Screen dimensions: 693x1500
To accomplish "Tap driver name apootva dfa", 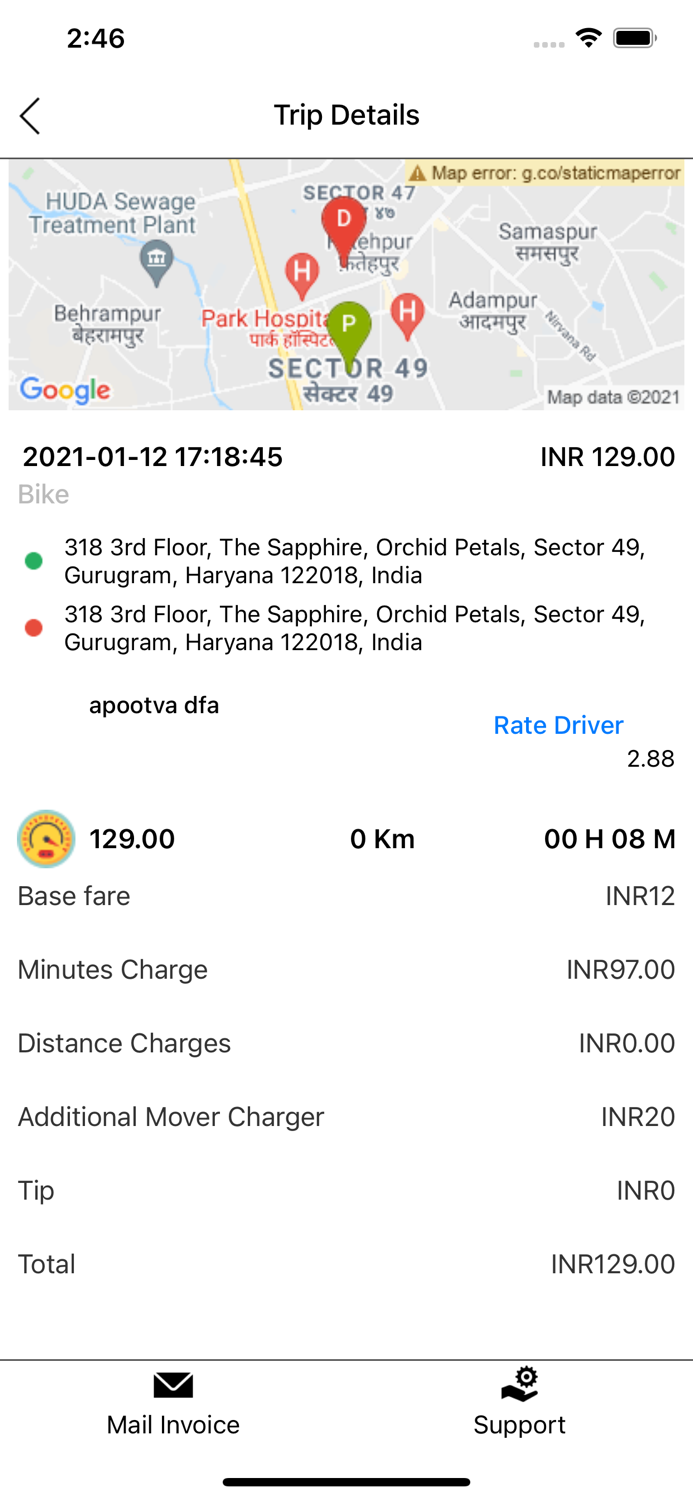I will [154, 706].
